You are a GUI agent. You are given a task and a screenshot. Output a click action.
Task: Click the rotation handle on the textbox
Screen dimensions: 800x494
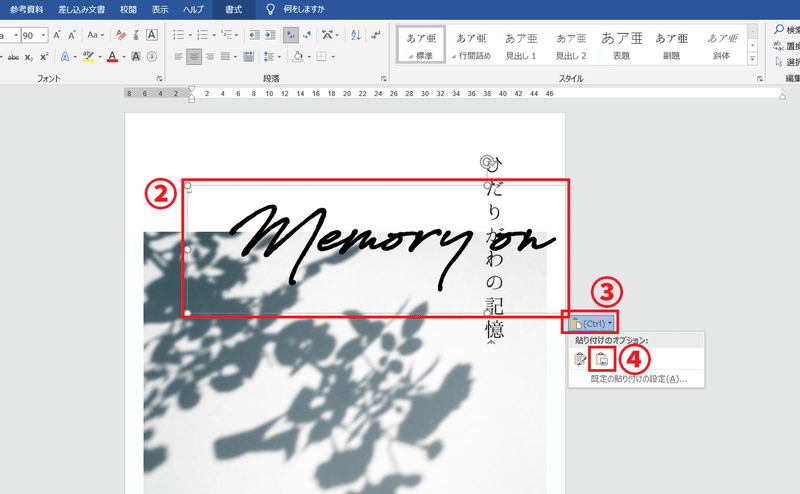pyautogui.click(x=488, y=162)
